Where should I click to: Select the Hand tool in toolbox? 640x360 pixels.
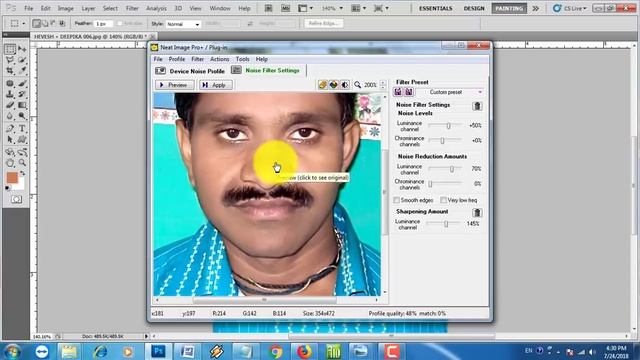(10, 163)
